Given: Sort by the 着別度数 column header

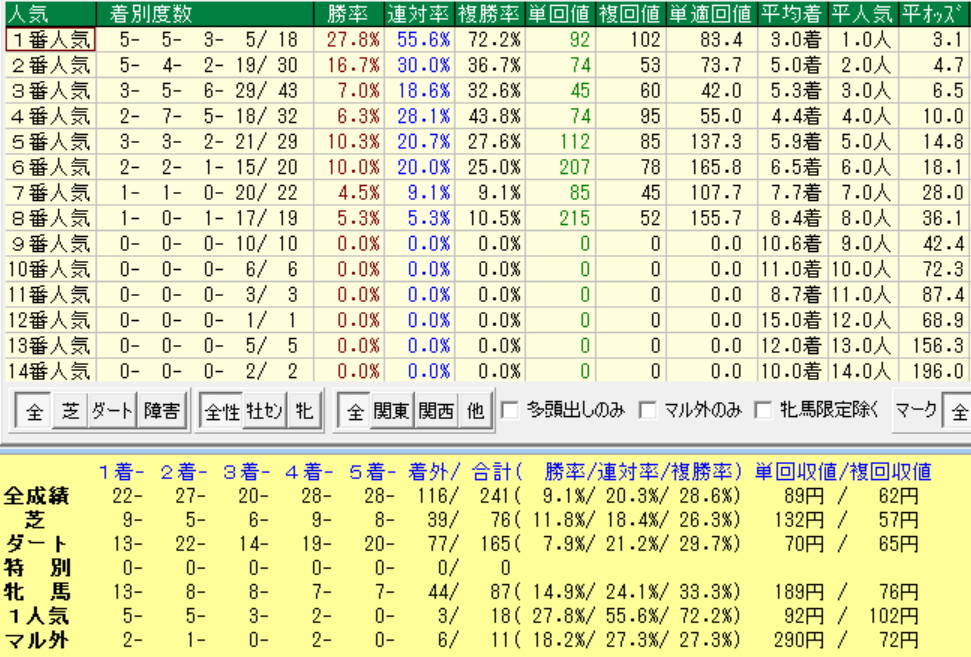Looking at the screenshot, I should pos(205,14).
